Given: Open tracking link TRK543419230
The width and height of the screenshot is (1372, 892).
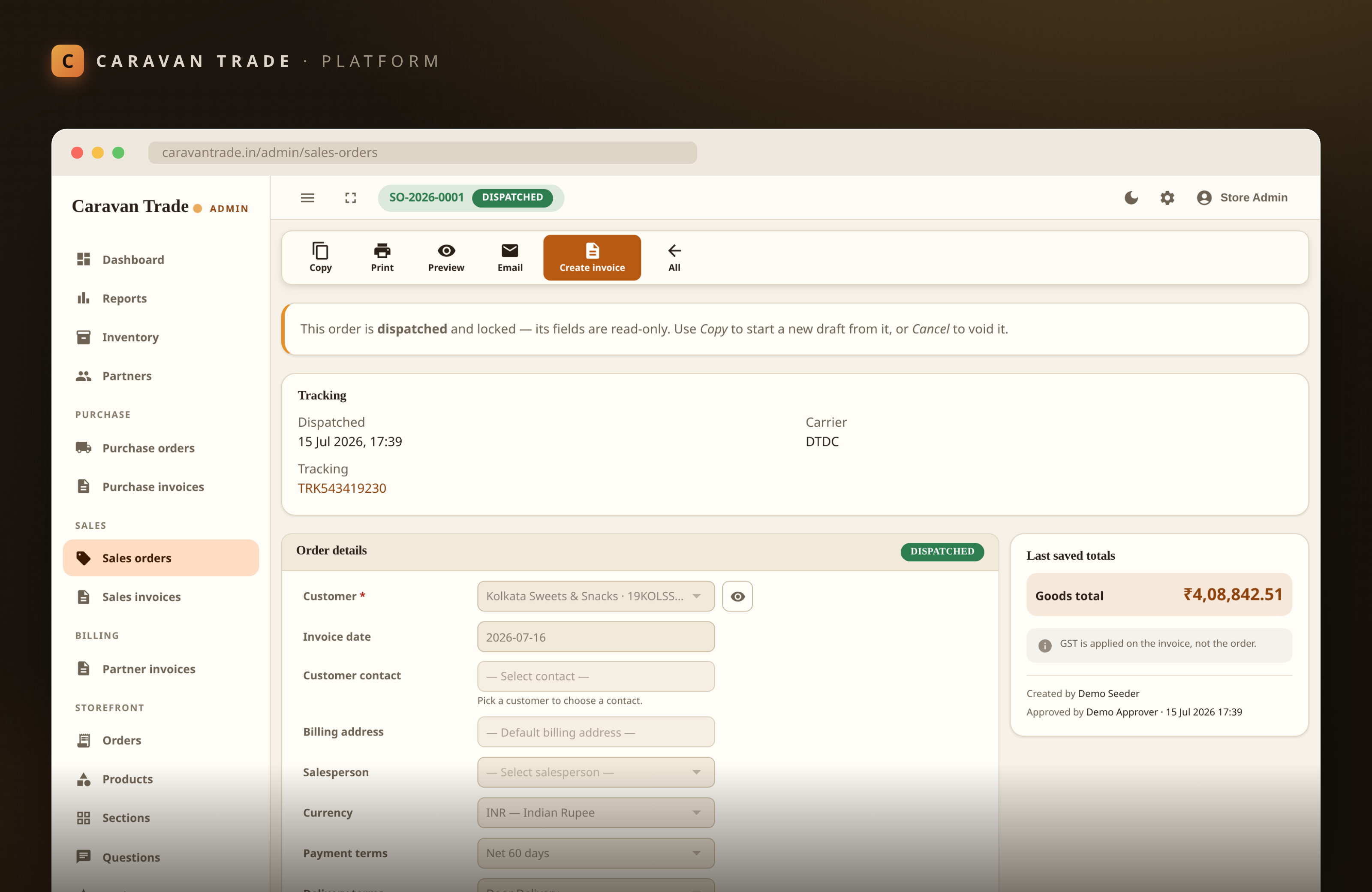Looking at the screenshot, I should pos(342,488).
